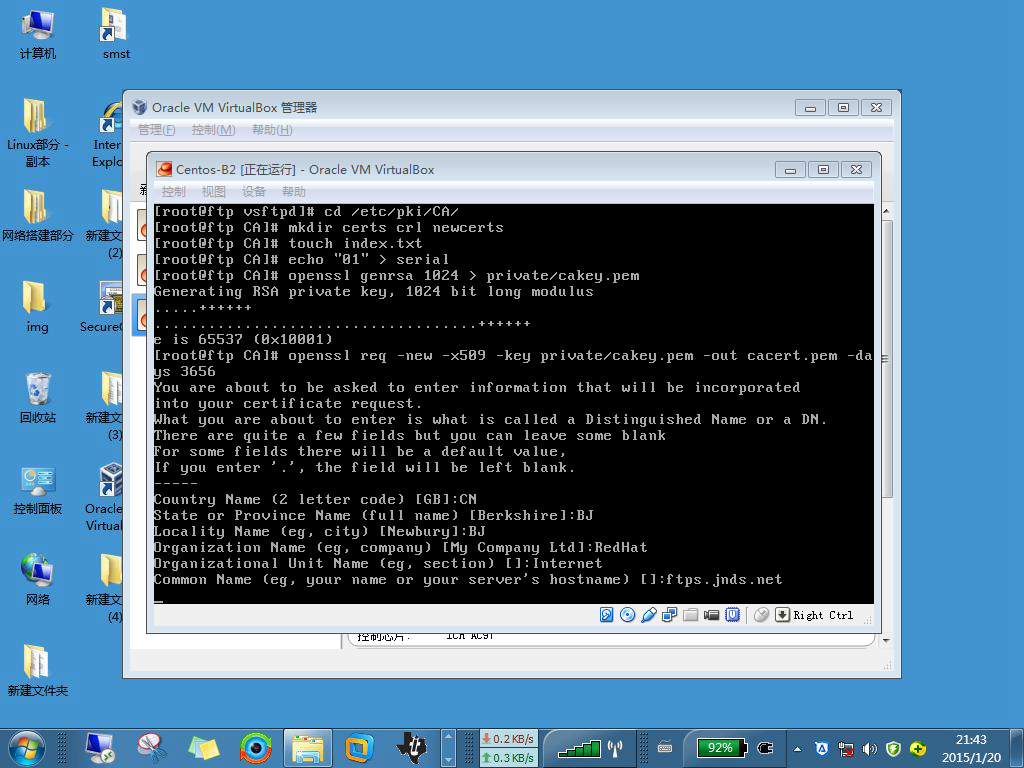The width and height of the screenshot is (1024, 768).
Task: Click the upload speed readout 0.3 KB/s
Action: point(509,757)
